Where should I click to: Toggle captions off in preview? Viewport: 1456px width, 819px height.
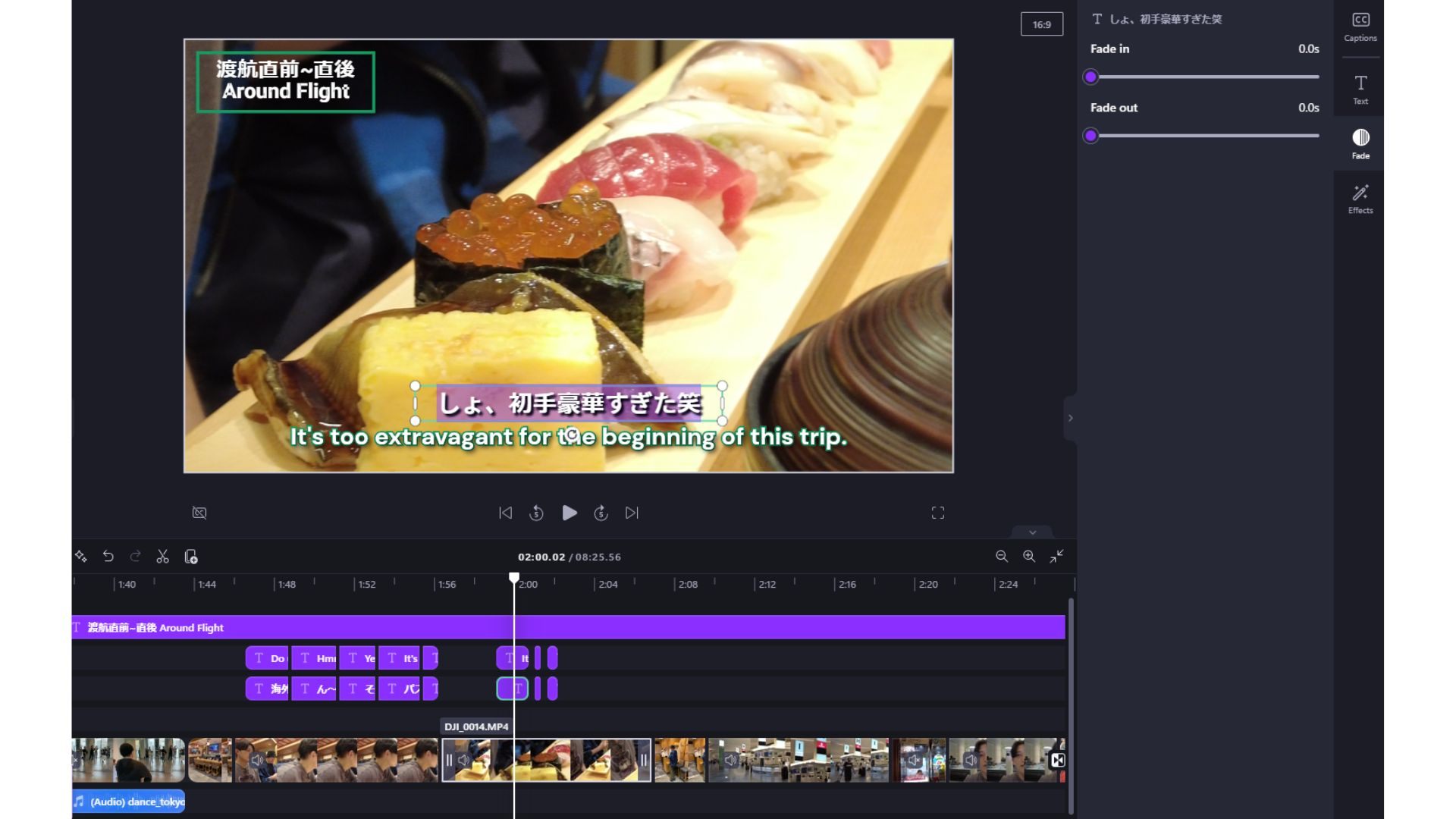[x=199, y=513]
